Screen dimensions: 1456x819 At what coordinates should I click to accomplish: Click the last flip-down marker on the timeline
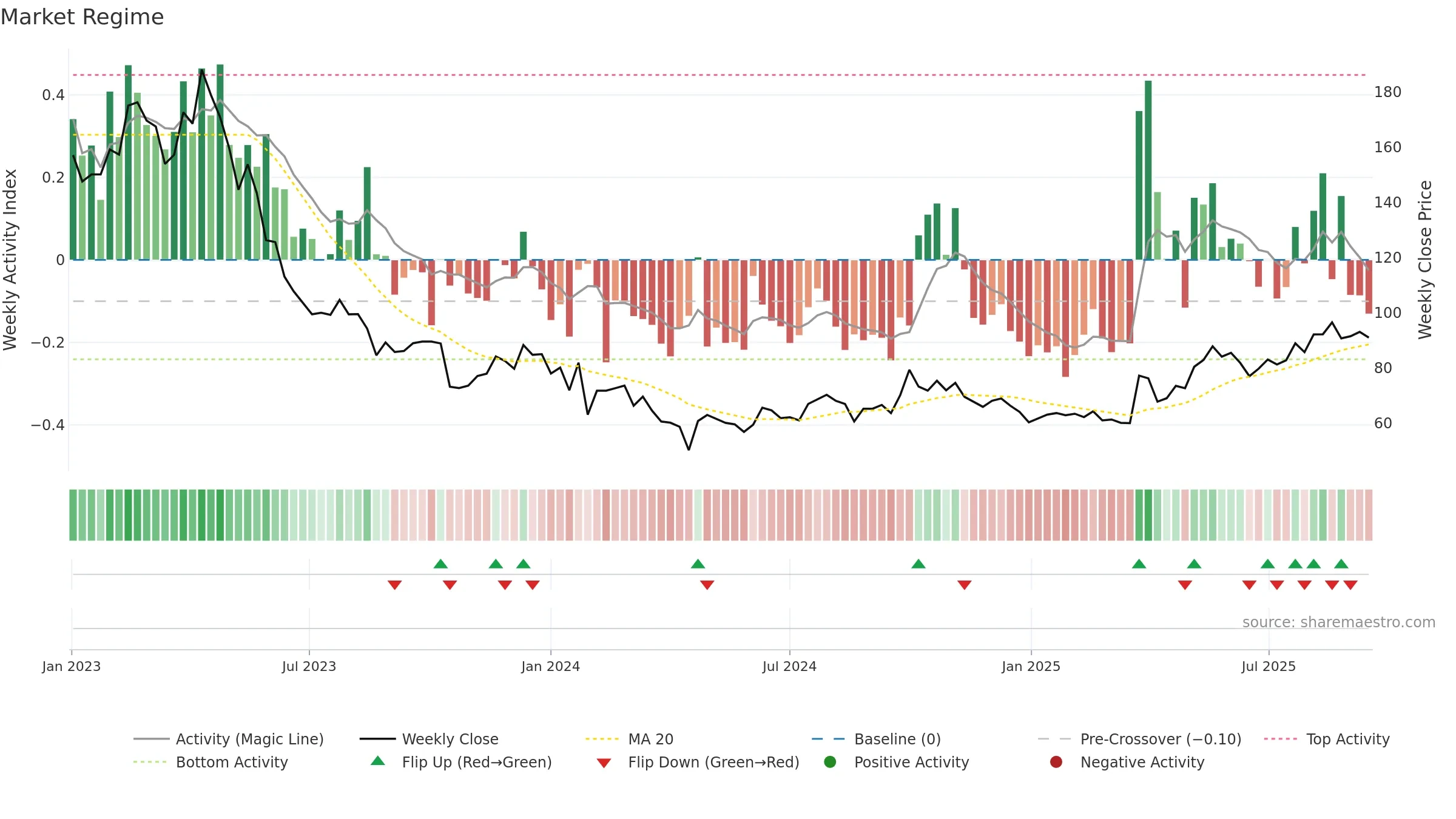(1350, 585)
